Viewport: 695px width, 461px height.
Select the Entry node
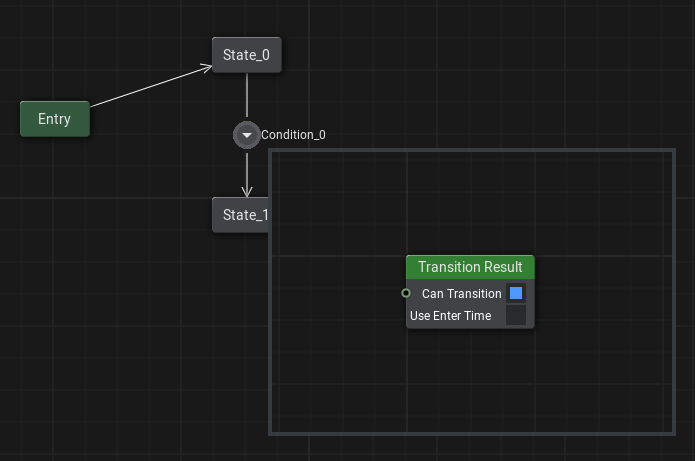[x=55, y=119]
